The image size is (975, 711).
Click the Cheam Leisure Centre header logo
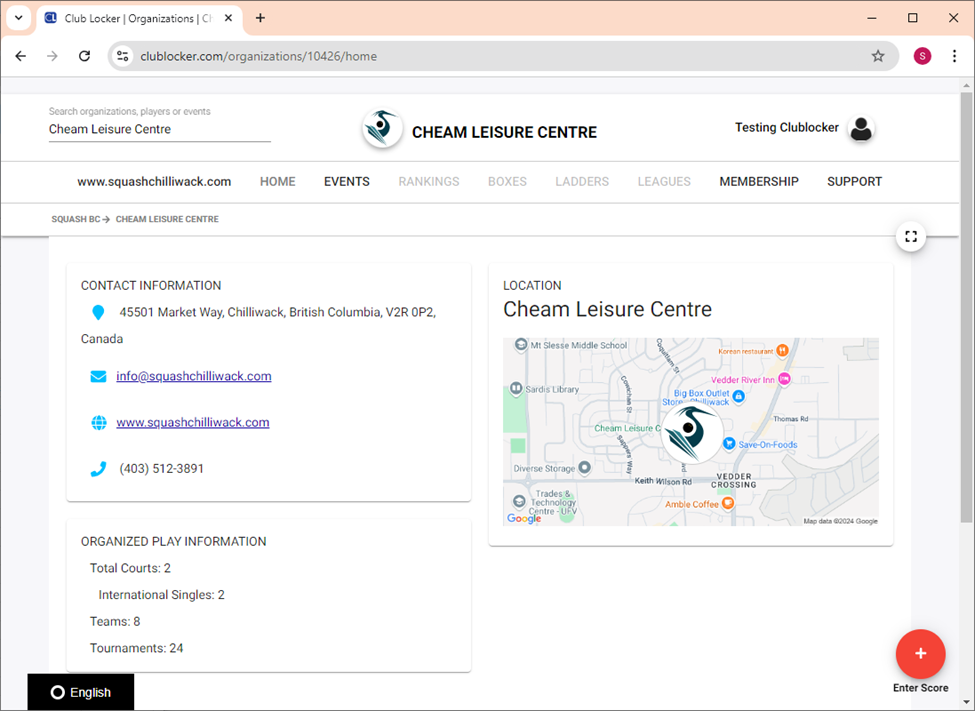[382, 130]
